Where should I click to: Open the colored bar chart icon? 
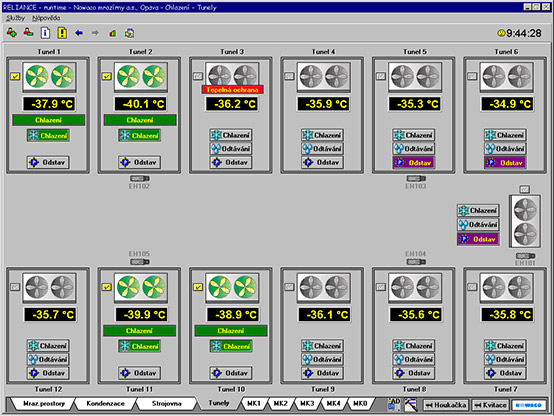(112, 33)
